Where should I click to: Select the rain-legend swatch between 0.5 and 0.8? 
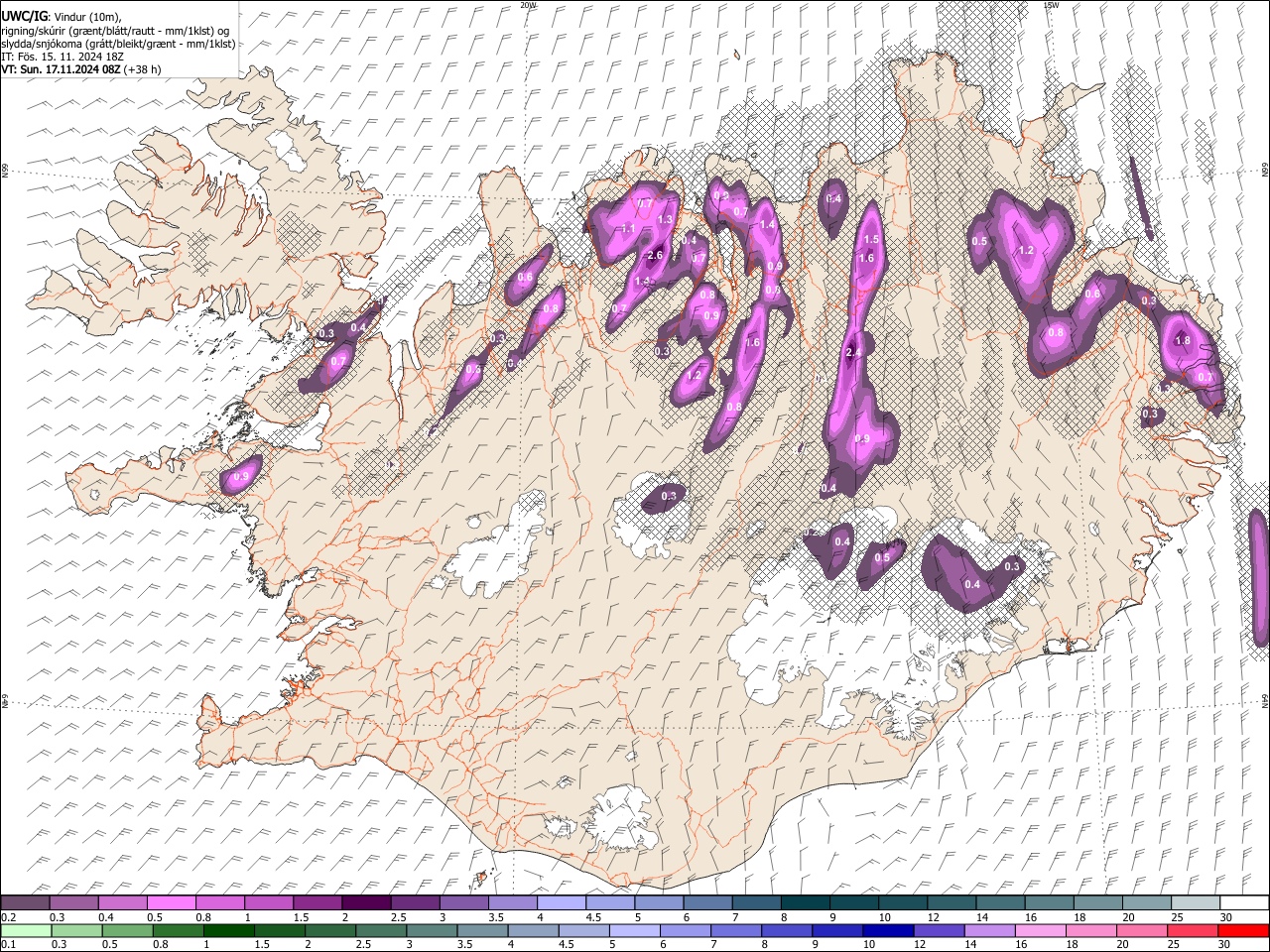127,930
